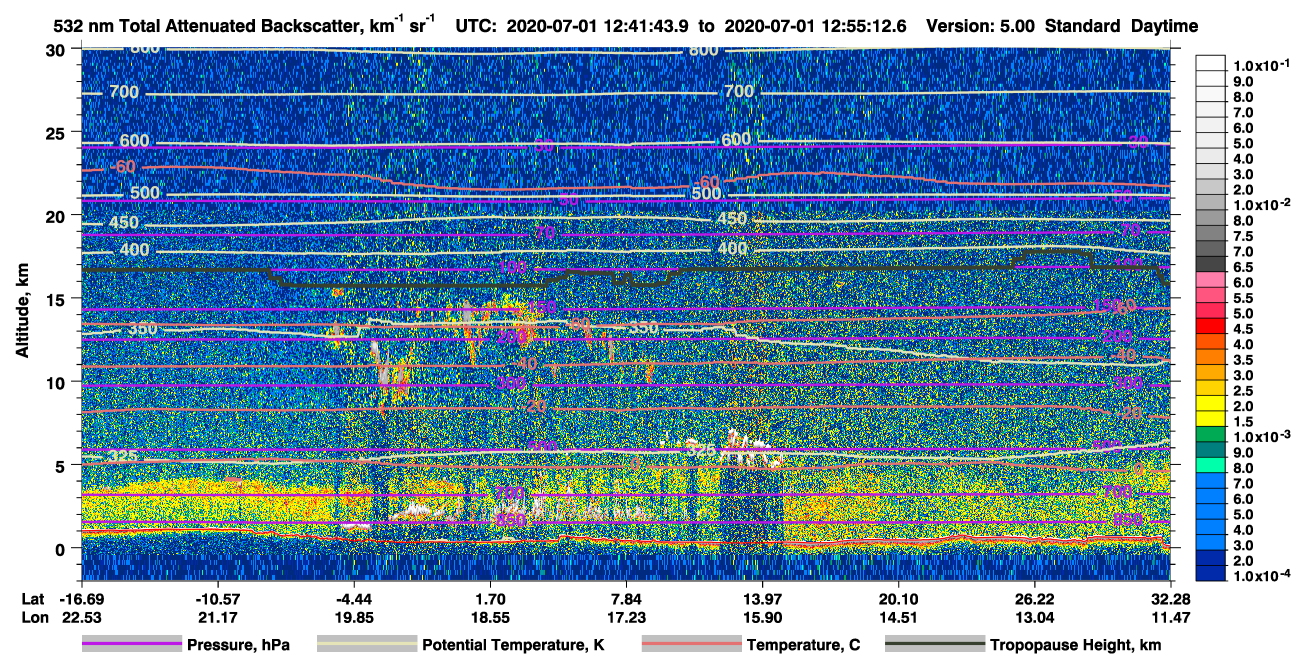Click latitude value 20.10

coord(898,599)
